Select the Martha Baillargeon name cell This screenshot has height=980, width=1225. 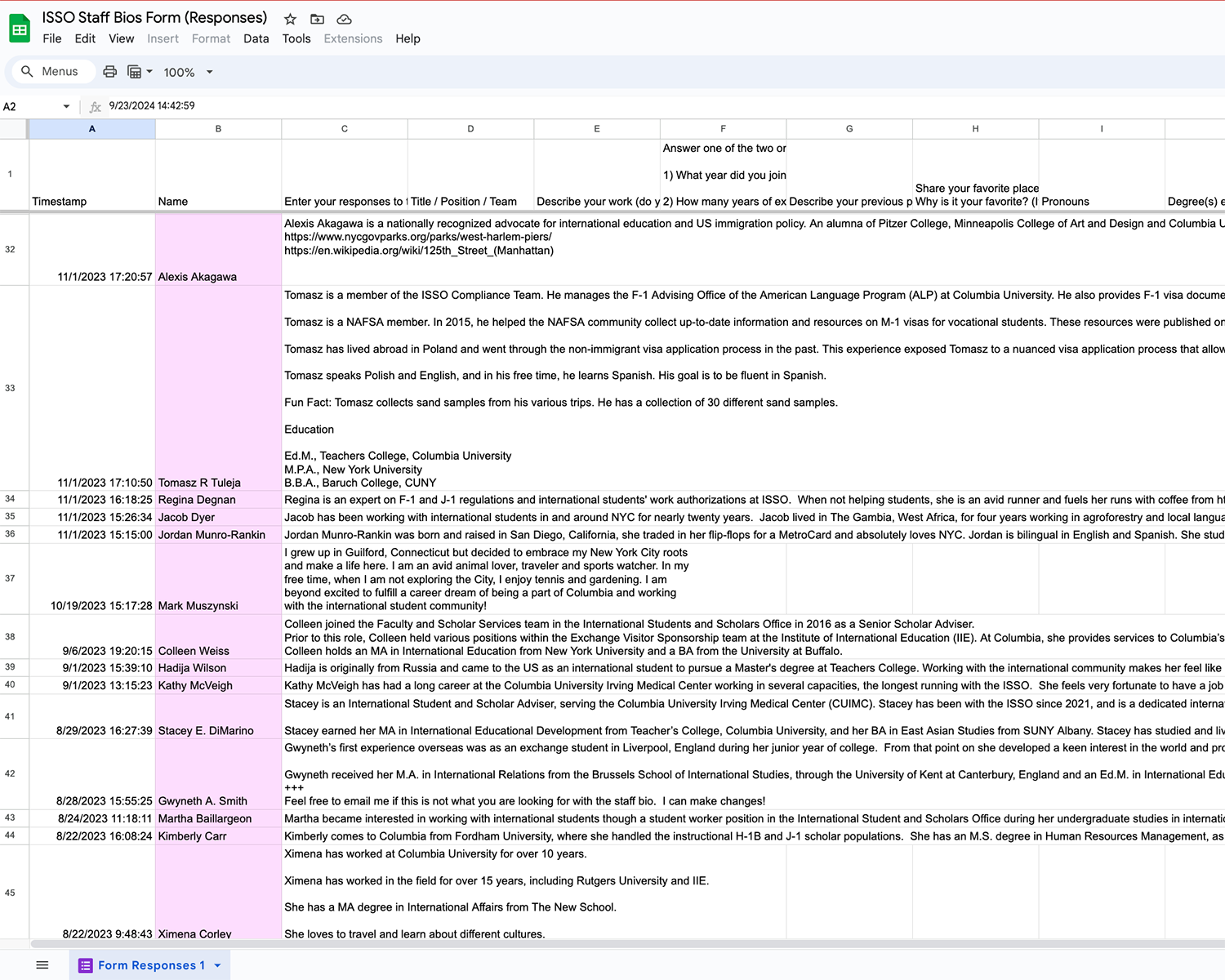click(218, 818)
